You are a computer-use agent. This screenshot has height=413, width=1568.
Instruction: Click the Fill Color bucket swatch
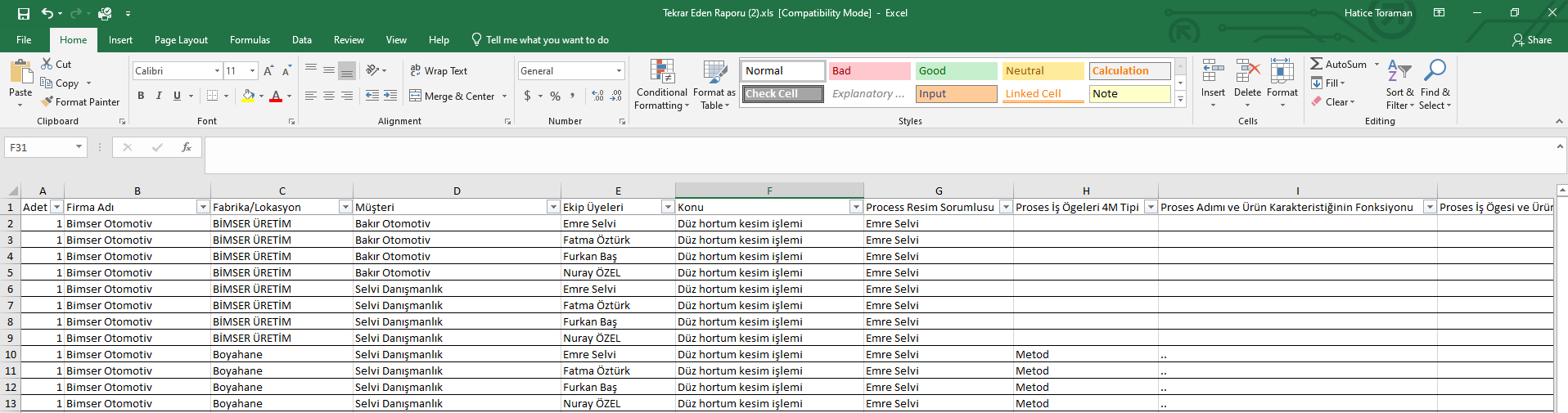(x=248, y=96)
